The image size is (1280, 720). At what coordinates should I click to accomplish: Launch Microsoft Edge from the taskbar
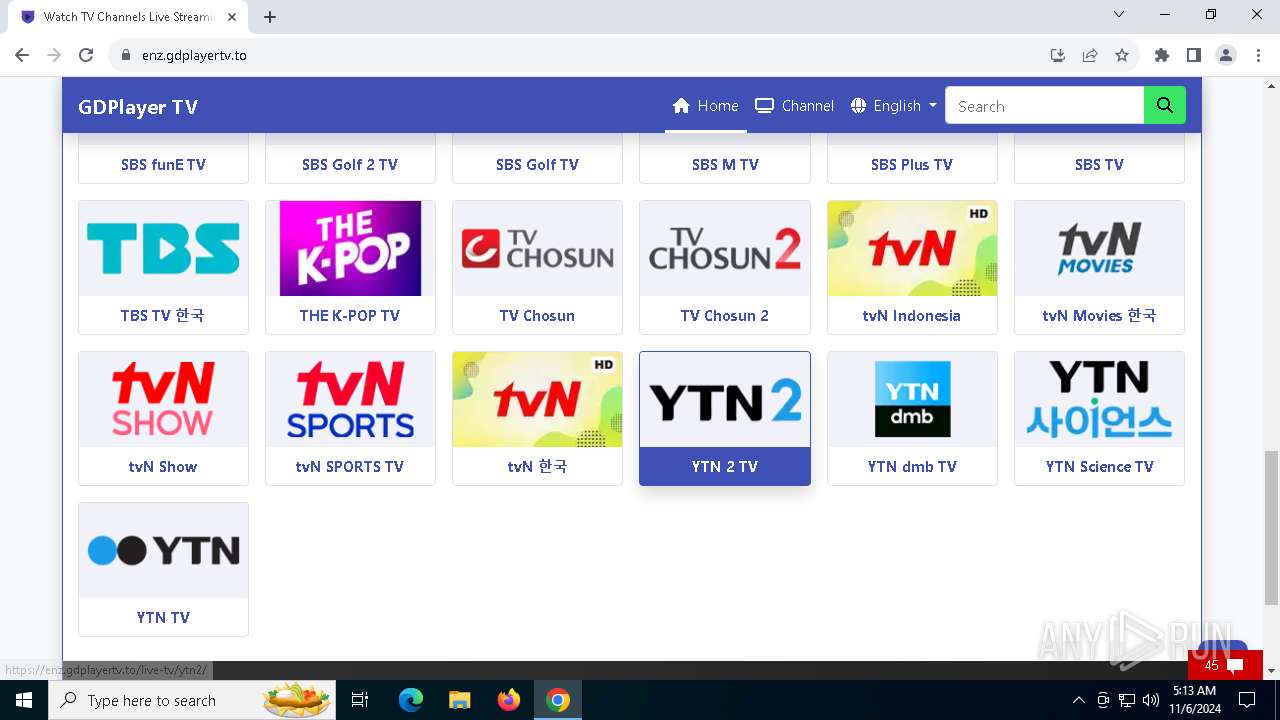(x=411, y=700)
